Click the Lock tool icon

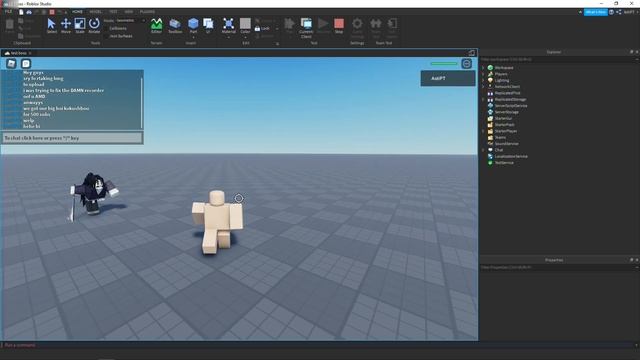coord(258,29)
